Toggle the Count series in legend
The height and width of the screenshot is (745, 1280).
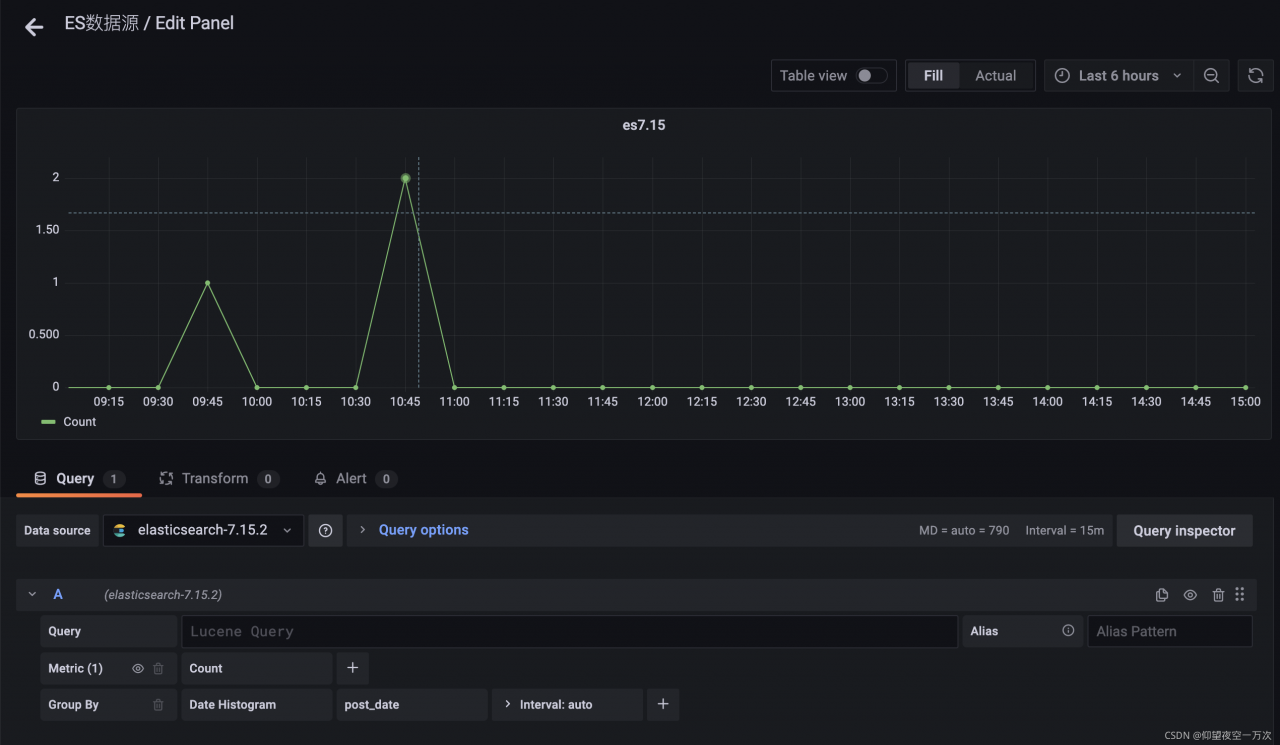click(x=79, y=422)
